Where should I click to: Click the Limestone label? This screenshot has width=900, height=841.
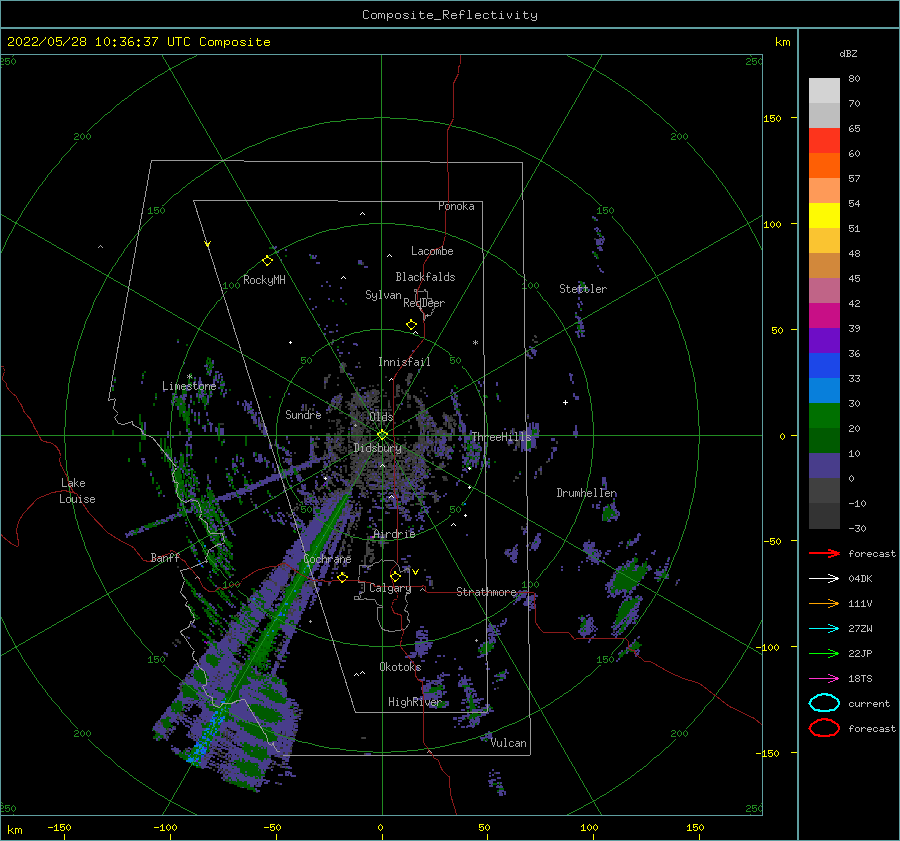(x=189, y=386)
